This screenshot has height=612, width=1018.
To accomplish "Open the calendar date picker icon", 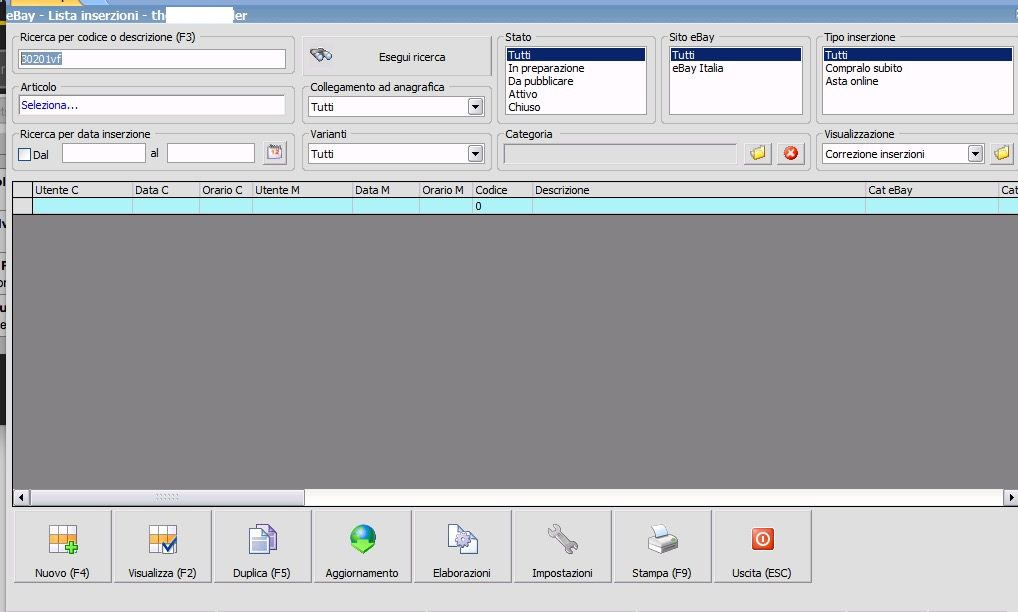I will tap(275, 153).
